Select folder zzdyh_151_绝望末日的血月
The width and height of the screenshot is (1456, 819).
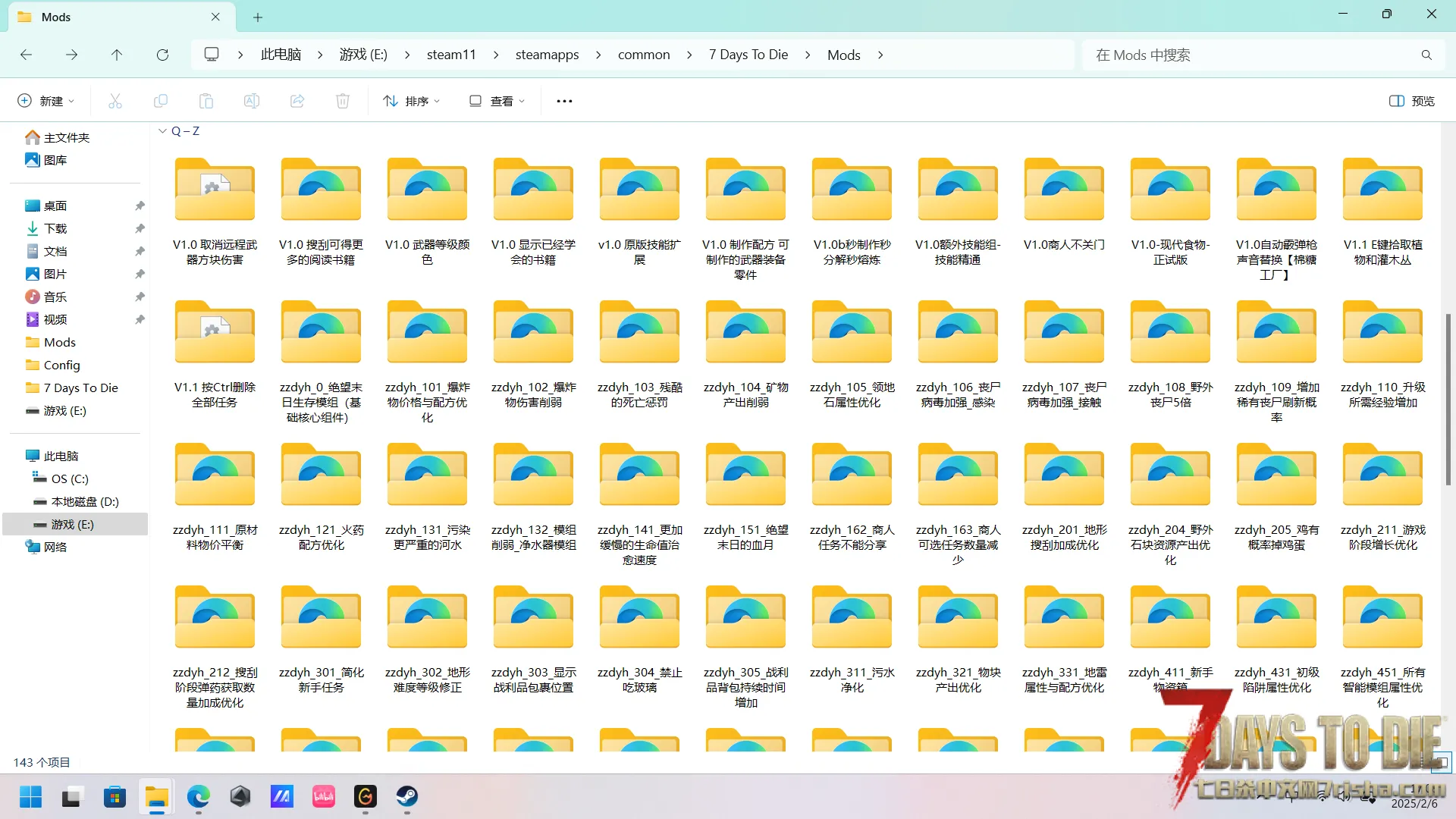tap(745, 496)
